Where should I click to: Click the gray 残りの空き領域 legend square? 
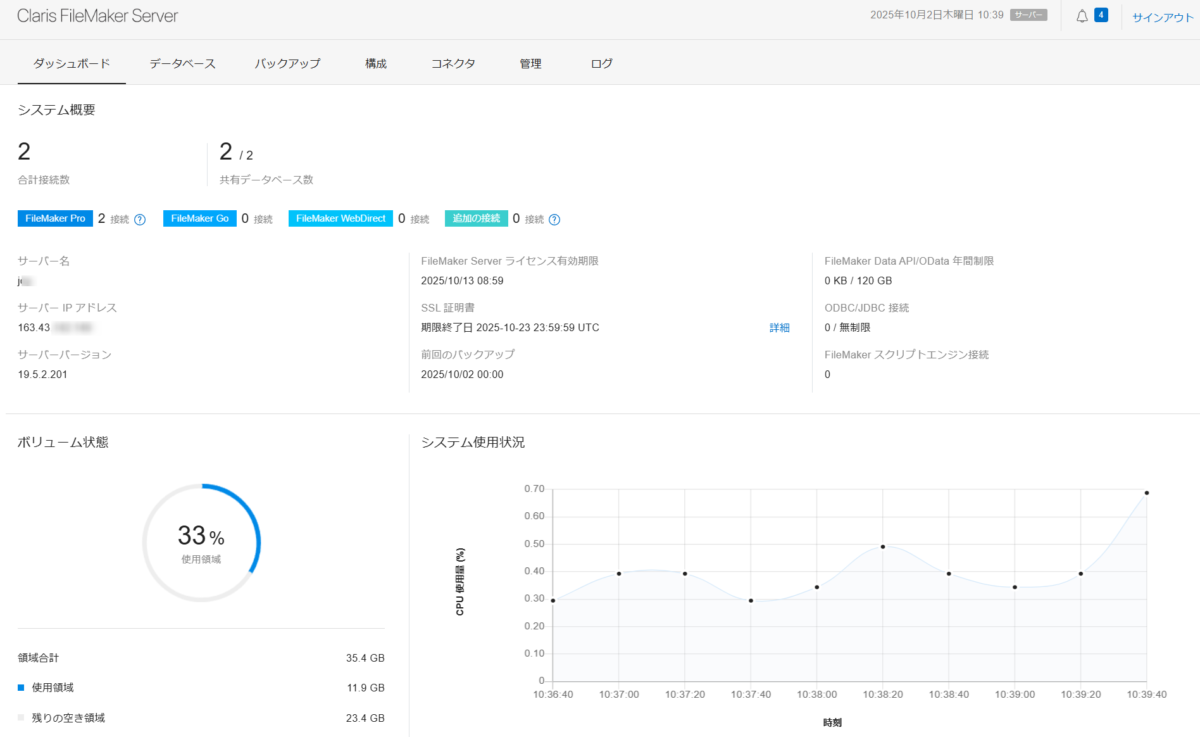(21, 718)
